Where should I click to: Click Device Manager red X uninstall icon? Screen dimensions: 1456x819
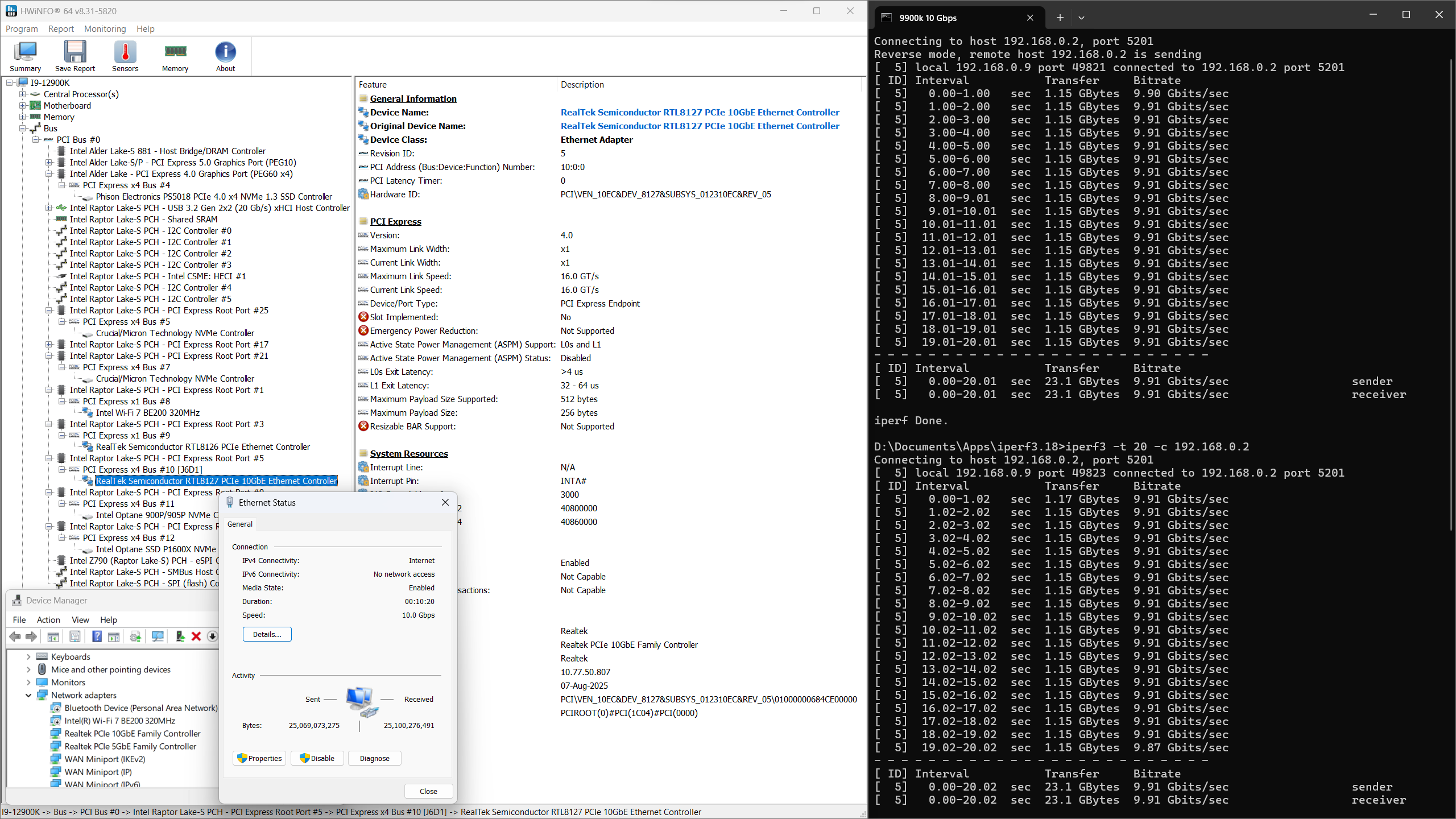[196, 636]
